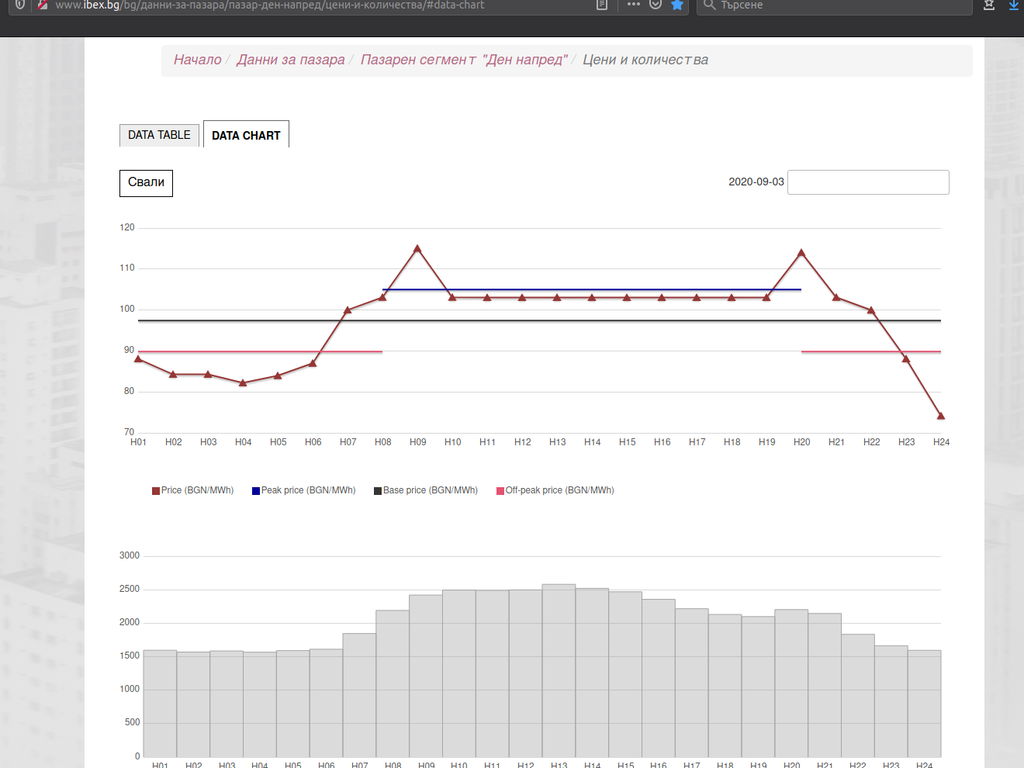Click Off-peak price legend color square
The width and height of the screenshot is (1024, 768).
click(x=499, y=491)
